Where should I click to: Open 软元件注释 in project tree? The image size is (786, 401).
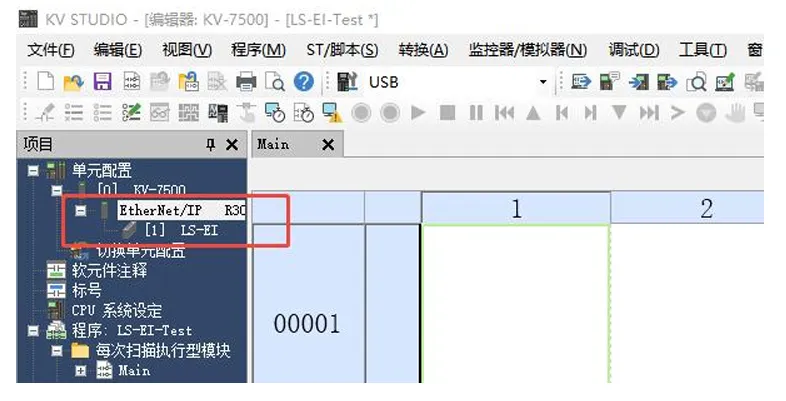pyautogui.click(x=109, y=271)
